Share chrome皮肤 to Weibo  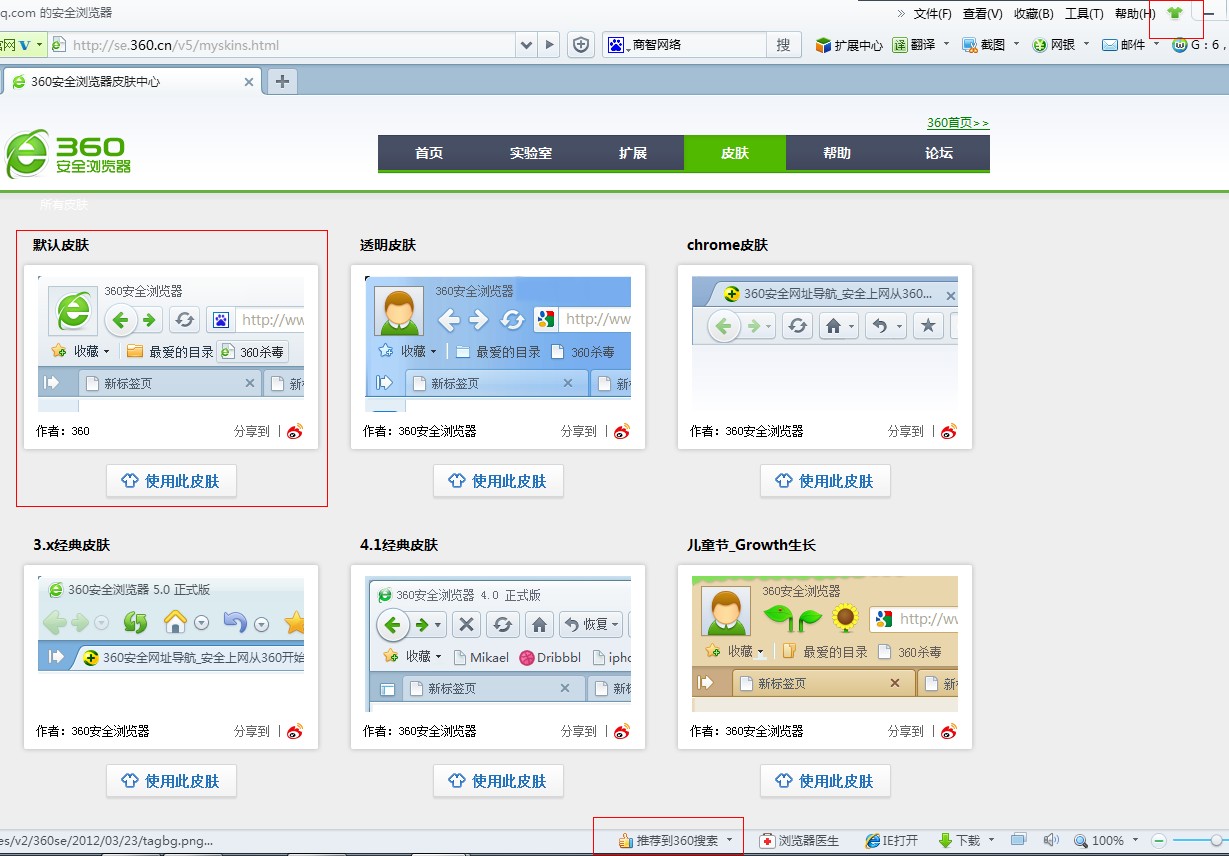click(x=949, y=432)
